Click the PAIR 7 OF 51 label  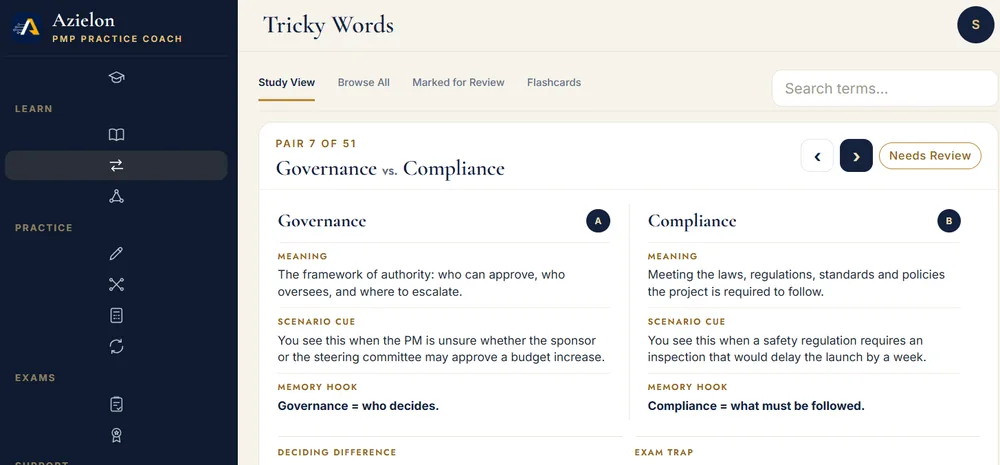point(316,144)
